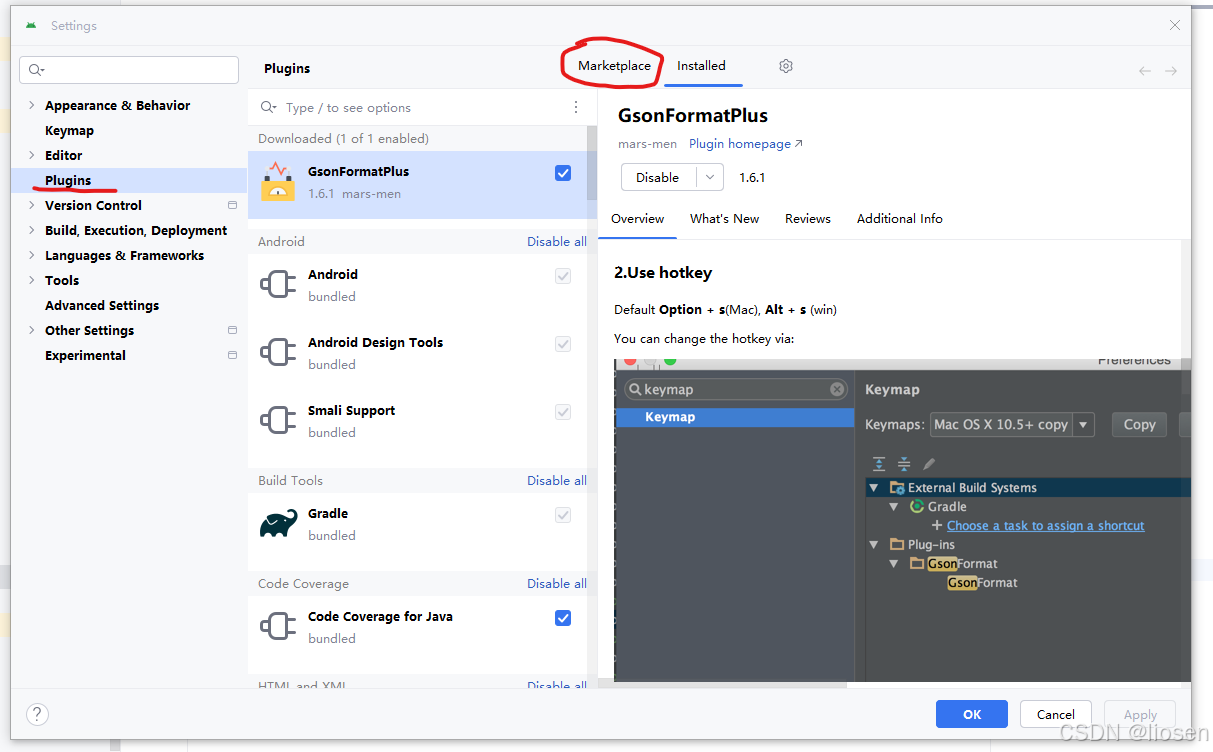The width and height of the screenshot is (1213, 752).
Task: Close the Settings dialog window
Action: (1175, 25)
